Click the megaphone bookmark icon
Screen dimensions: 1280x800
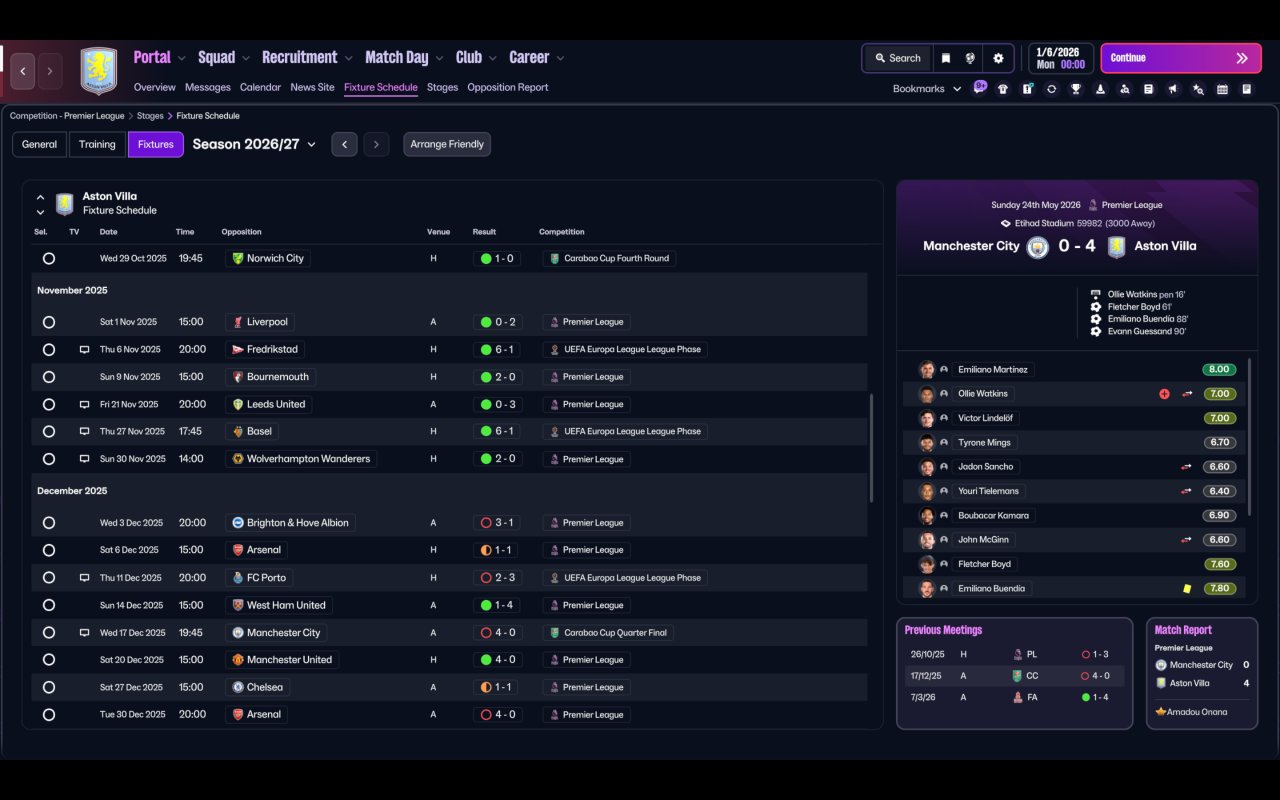(1173, 89)
